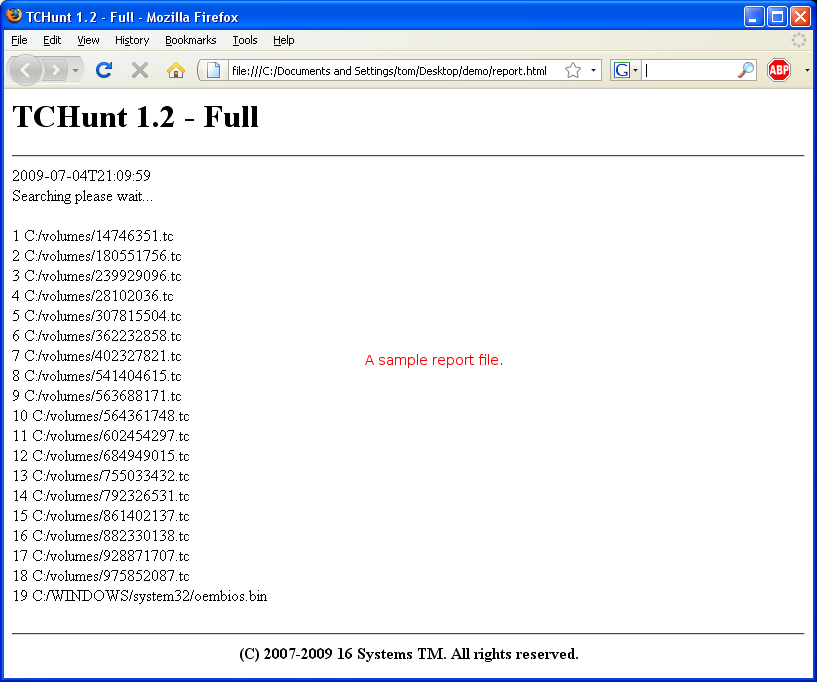Open the View menu
The image size is (817, 682).
88,40
